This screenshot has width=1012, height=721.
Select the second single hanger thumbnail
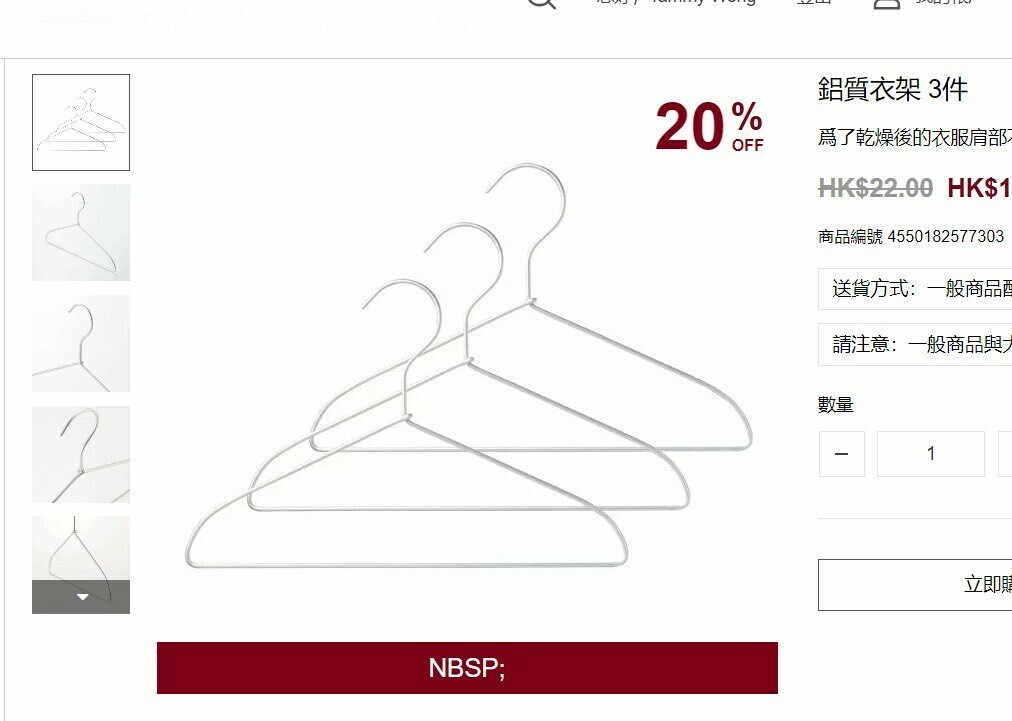point(81,232)
